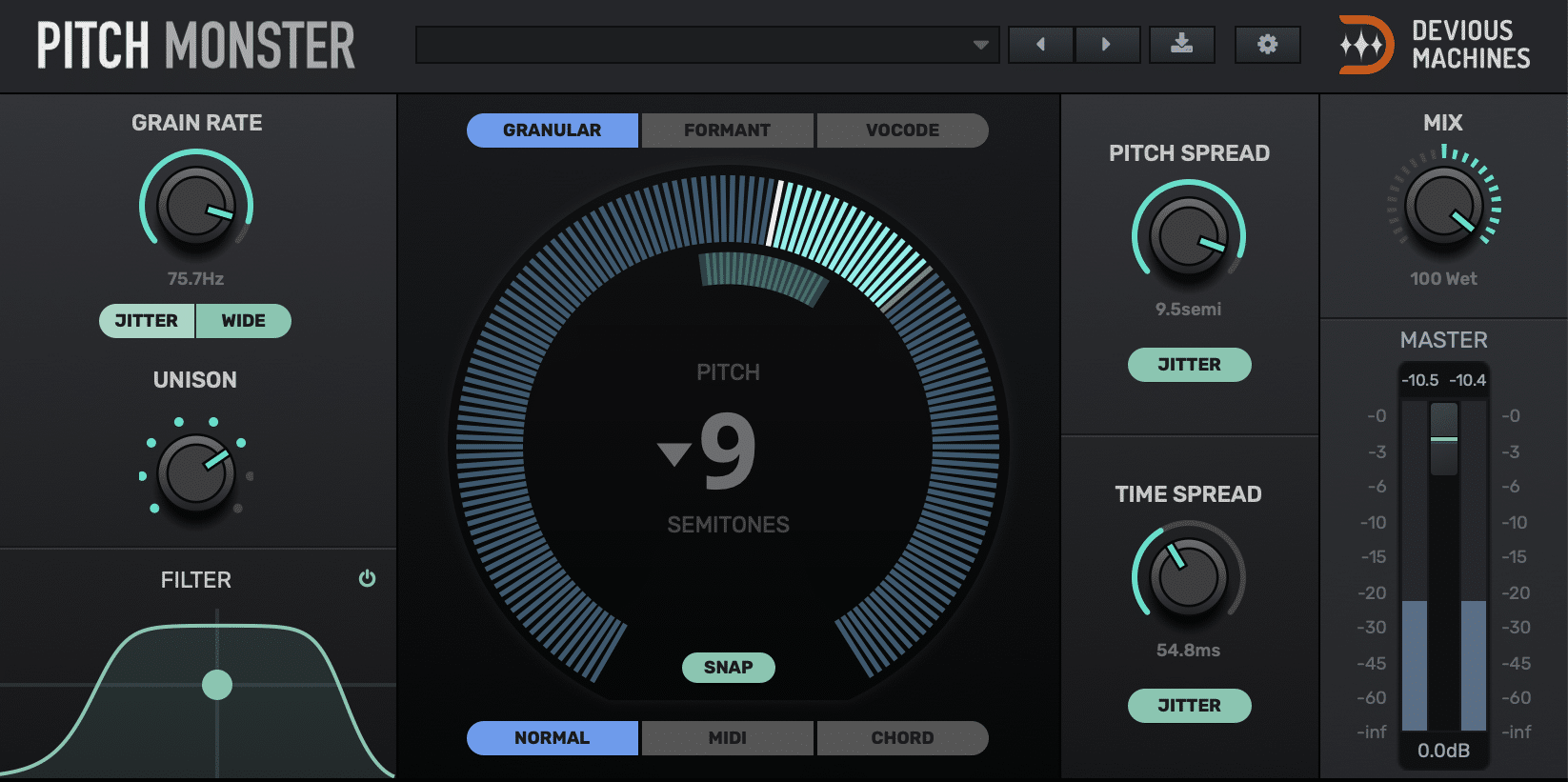Open settings with the gear icon
Image resolution: width=1568 pixels, height=782 pixels.
click(1267, 45)
